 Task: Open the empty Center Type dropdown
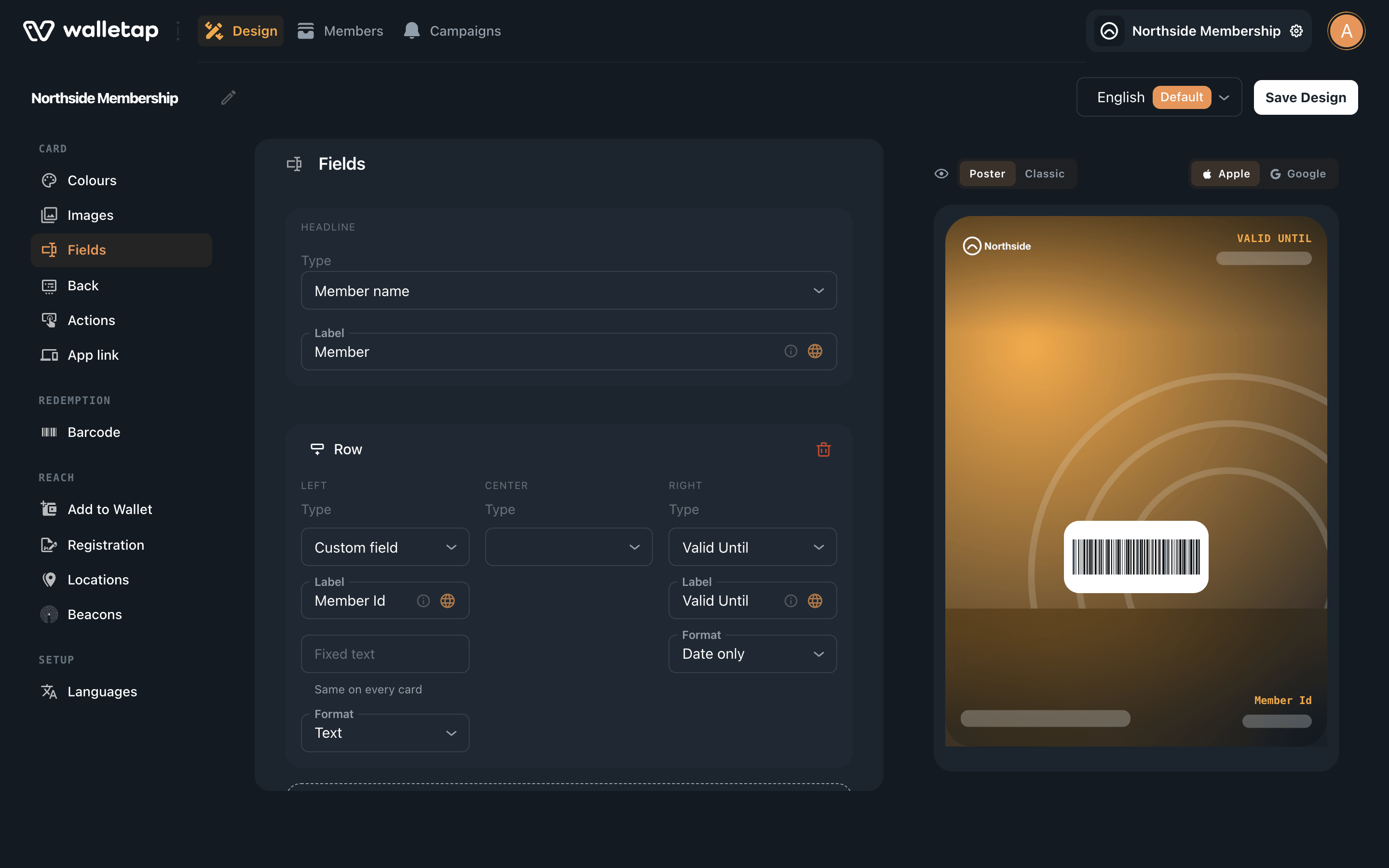[569, 547]
